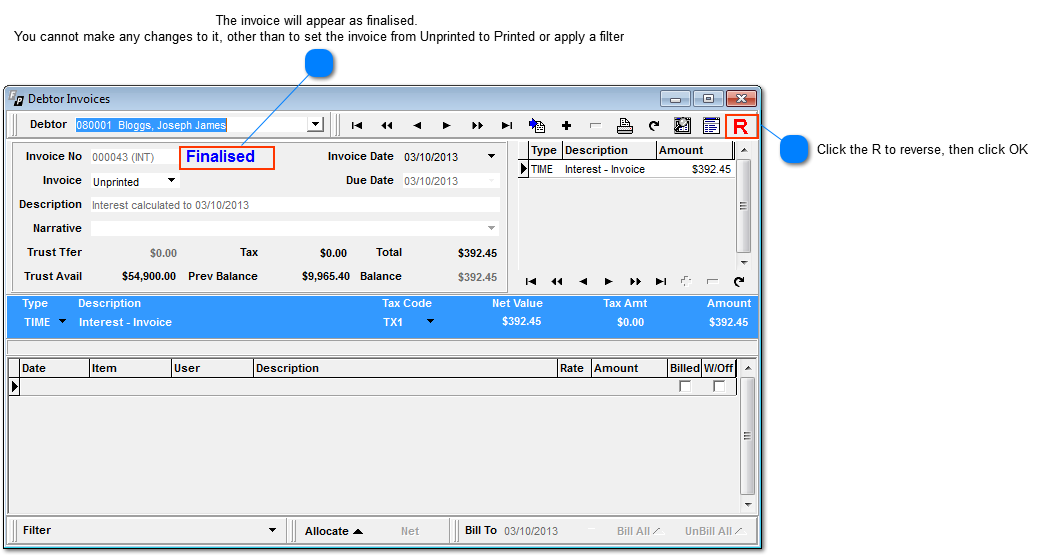Viewport: 1044px width, 557px height.
Task: Click the plus add record toolbar icon
Action: 566,126
